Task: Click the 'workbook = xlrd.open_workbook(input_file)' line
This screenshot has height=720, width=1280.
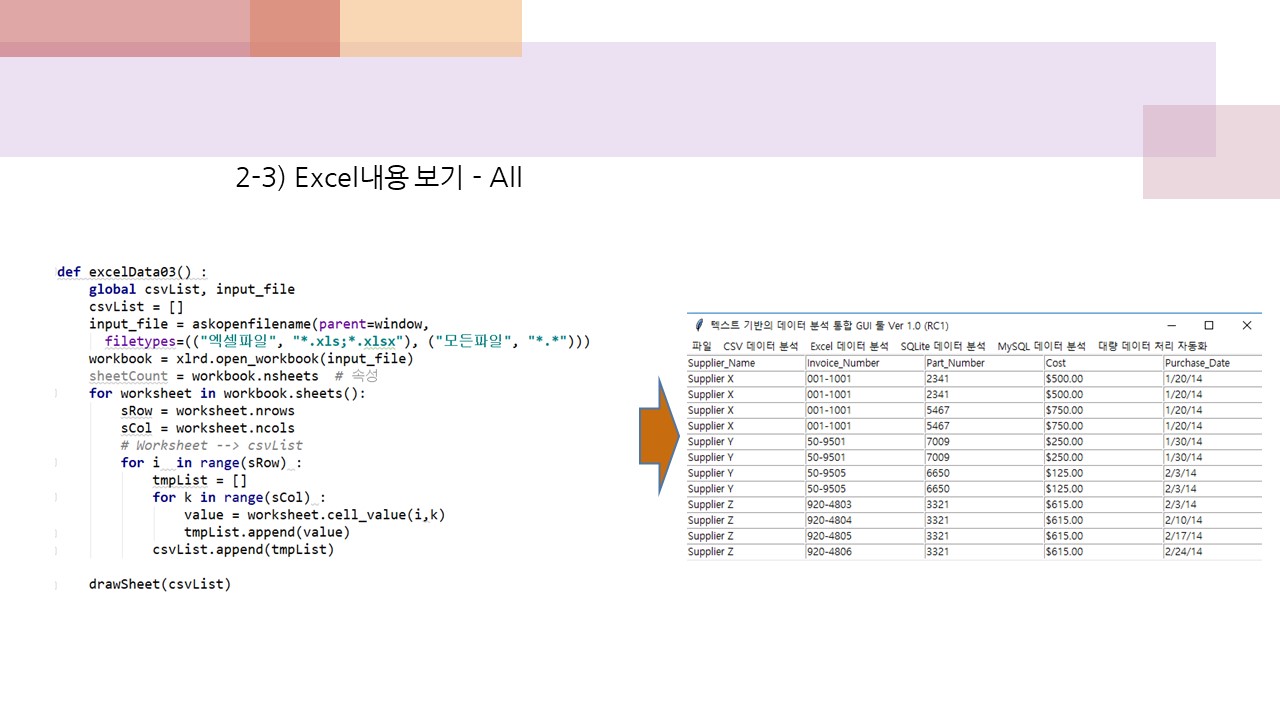Action: click(x=251, y=359)
